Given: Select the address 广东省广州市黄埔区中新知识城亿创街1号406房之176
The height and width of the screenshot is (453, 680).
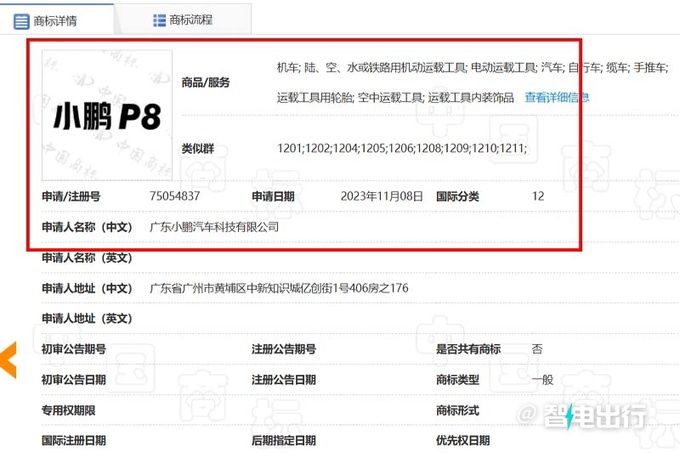Looking at the screenshot, I should (279, 288).
